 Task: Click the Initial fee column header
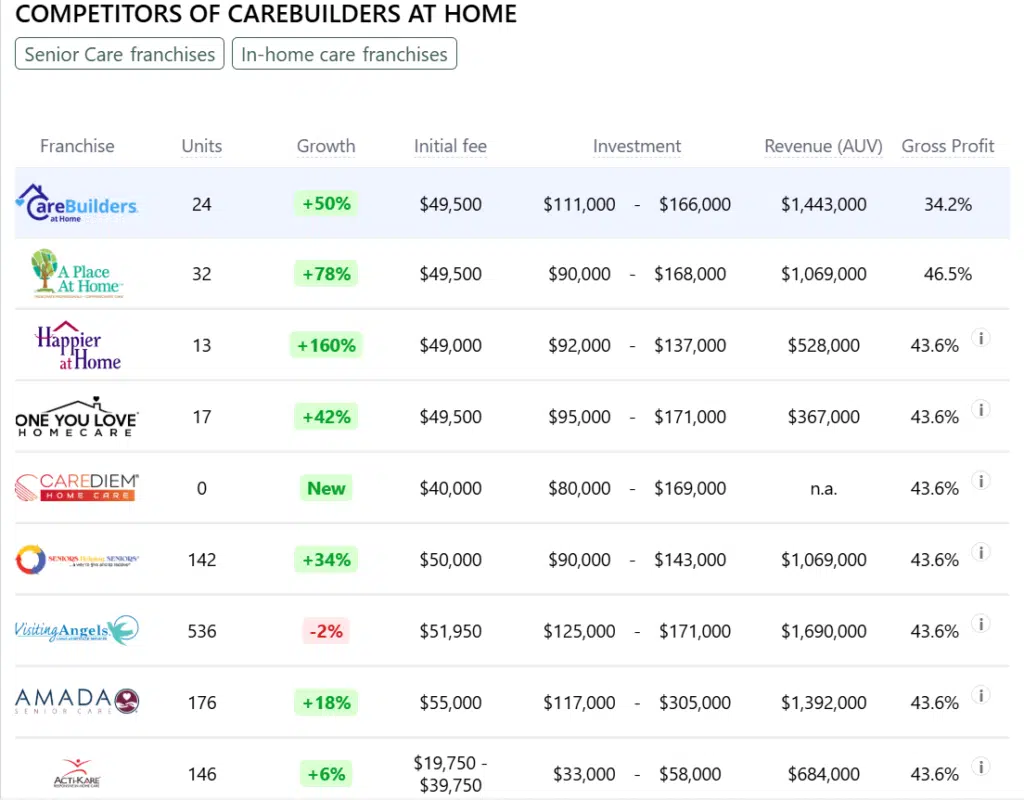click(x=450, y=146)
